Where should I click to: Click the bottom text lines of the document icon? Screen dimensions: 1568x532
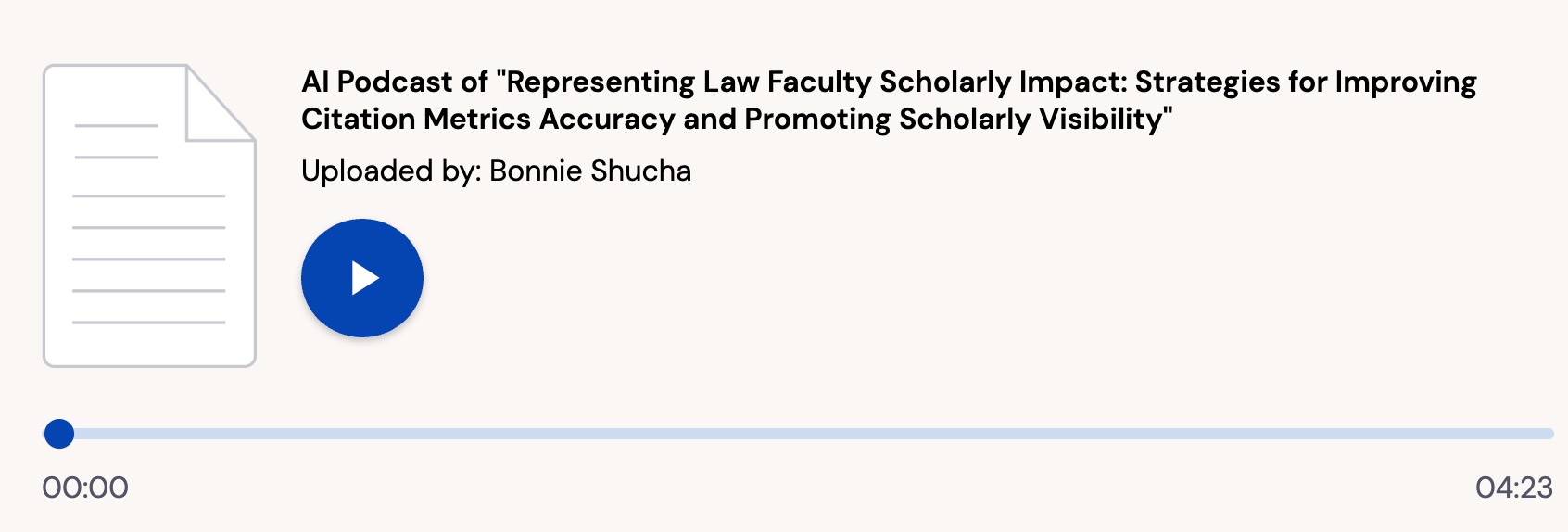coord(148,306)
